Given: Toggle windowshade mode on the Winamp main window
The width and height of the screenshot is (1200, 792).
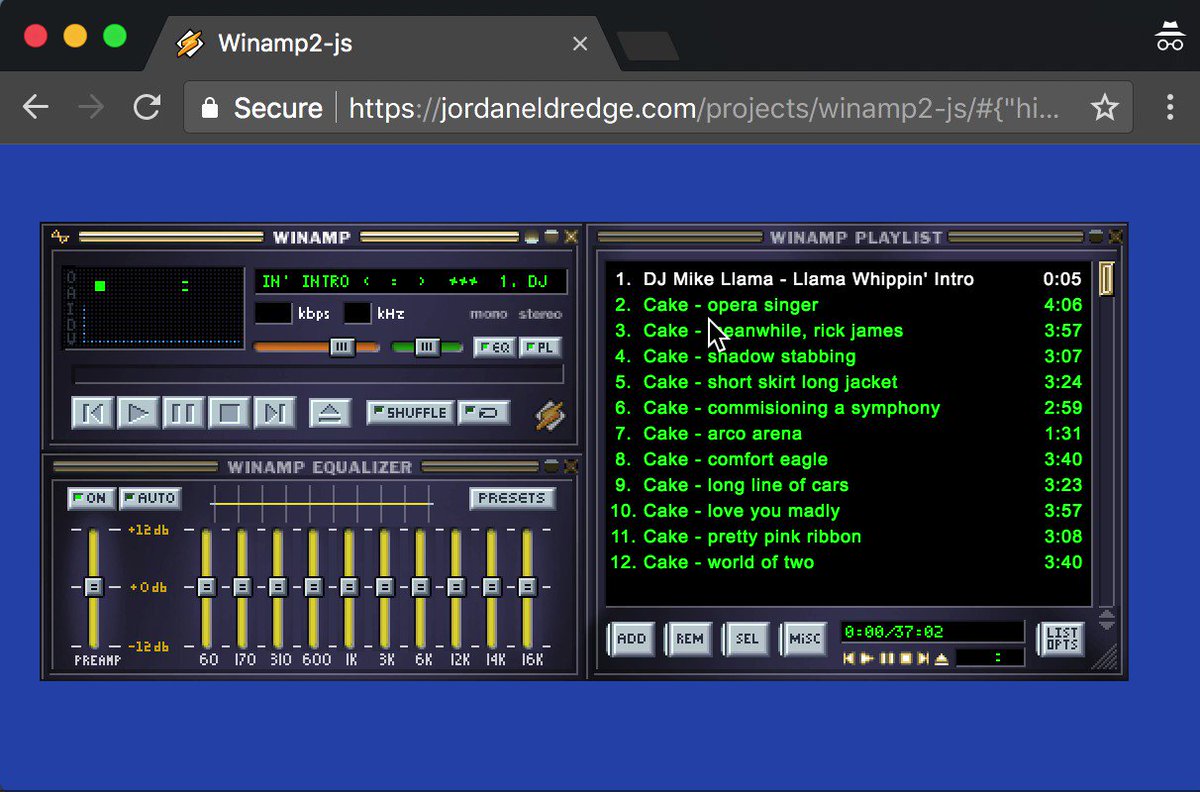Looking at the screenshot, I should click(x=551, y=237).
